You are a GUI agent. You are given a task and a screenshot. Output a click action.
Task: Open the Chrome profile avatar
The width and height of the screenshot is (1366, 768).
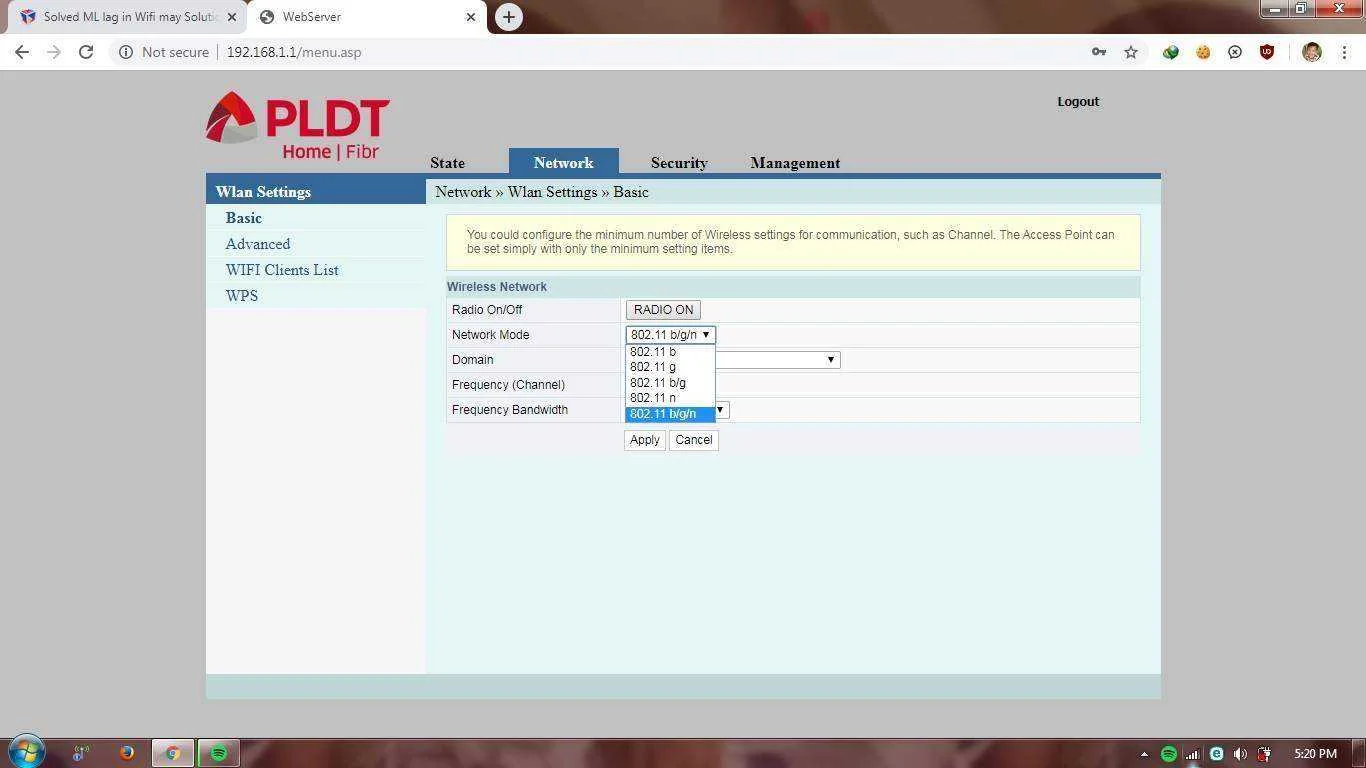point(1312,52)
